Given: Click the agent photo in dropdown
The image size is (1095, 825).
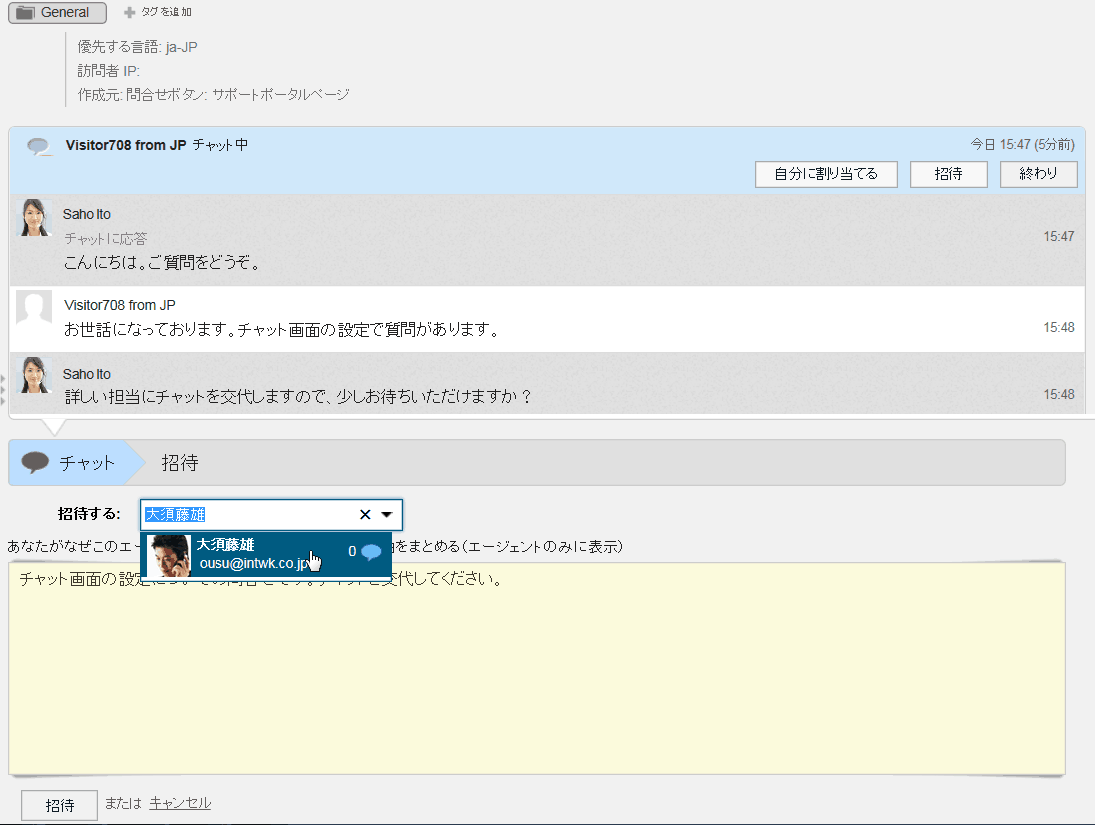Looking at the screenshot, I should [x=169, y=556].
